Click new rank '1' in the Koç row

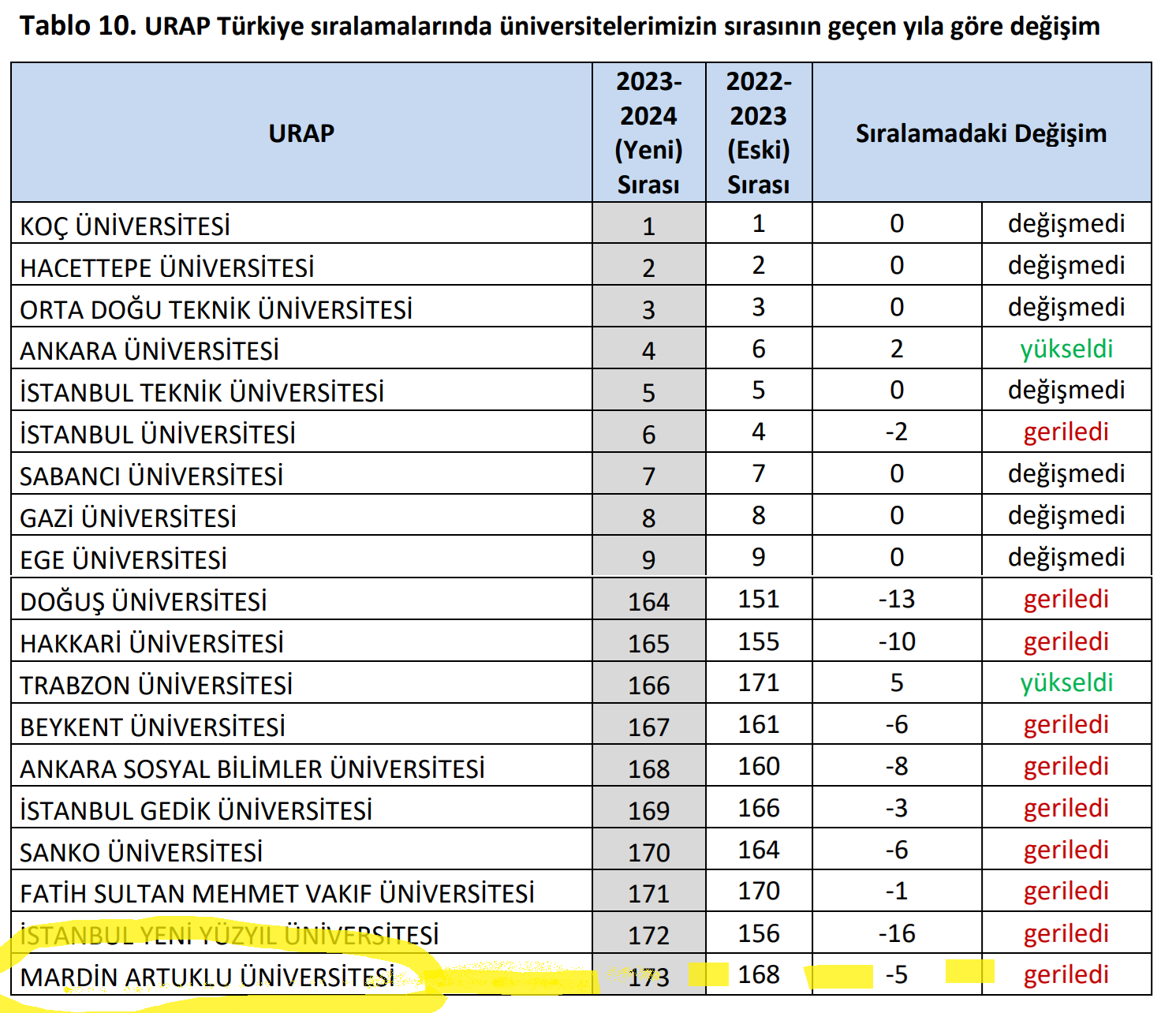point(648,226)
